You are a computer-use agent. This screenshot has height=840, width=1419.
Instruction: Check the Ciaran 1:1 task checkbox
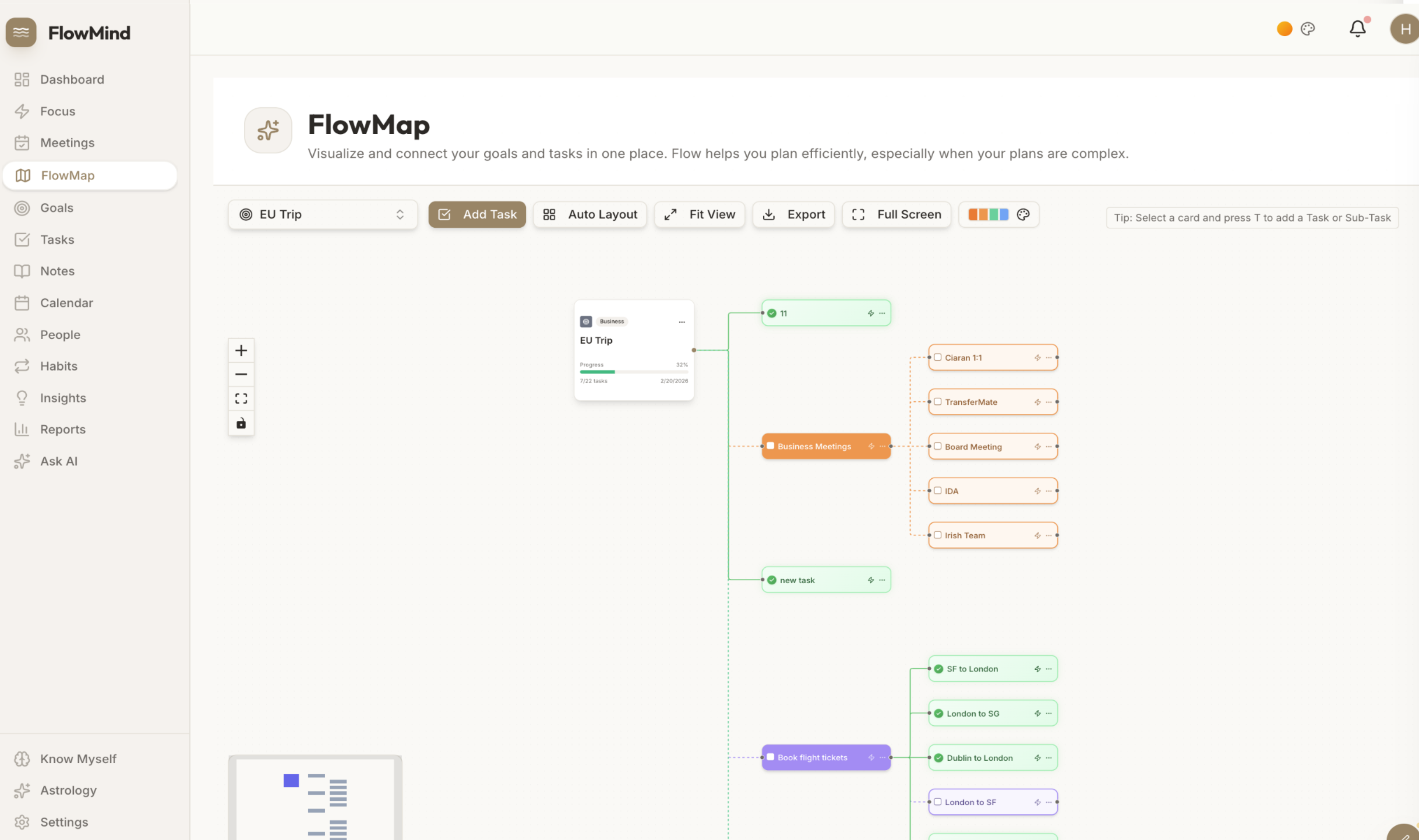(938, 357)
